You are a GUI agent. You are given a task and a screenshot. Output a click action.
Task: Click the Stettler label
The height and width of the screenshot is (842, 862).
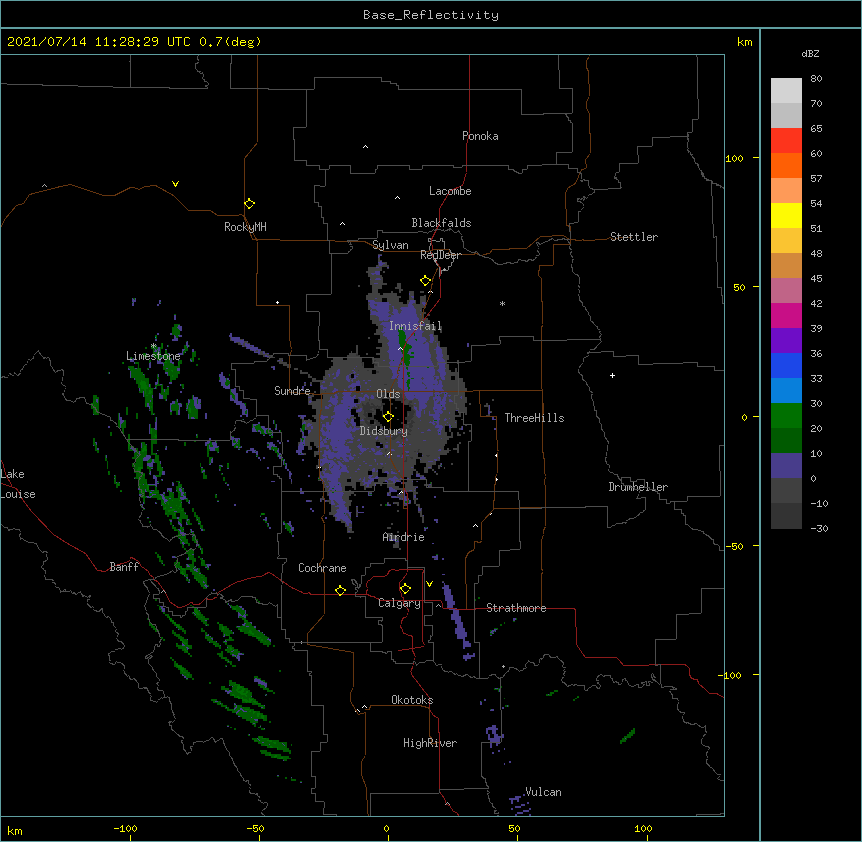pos(634,237)
